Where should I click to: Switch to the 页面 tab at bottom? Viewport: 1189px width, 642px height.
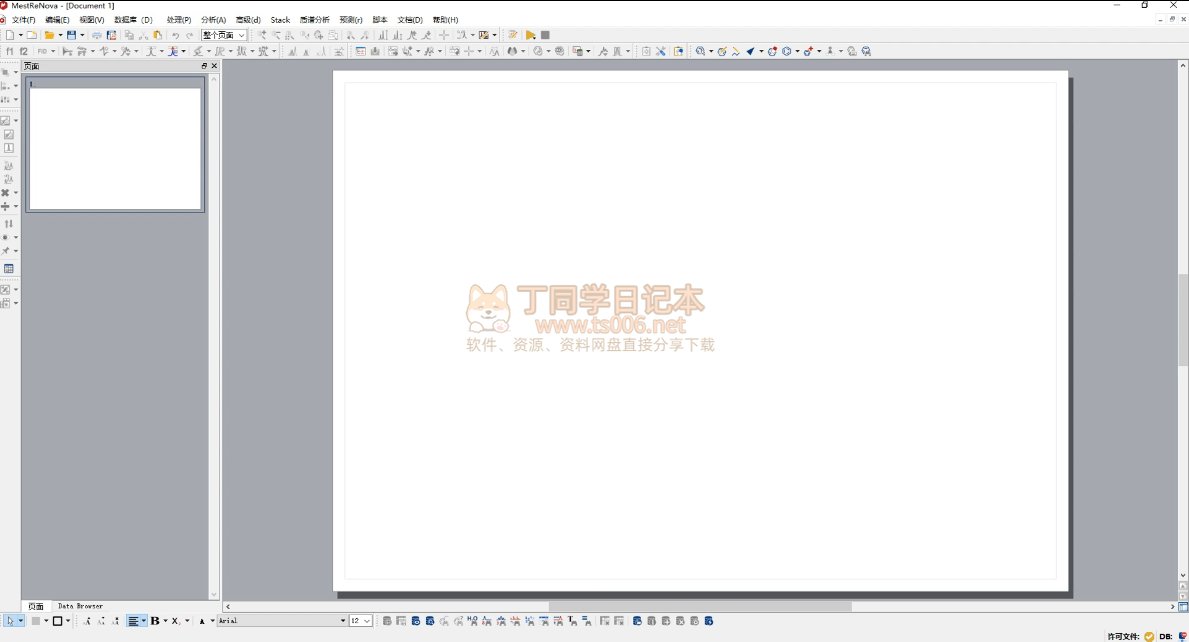[36, 606]
